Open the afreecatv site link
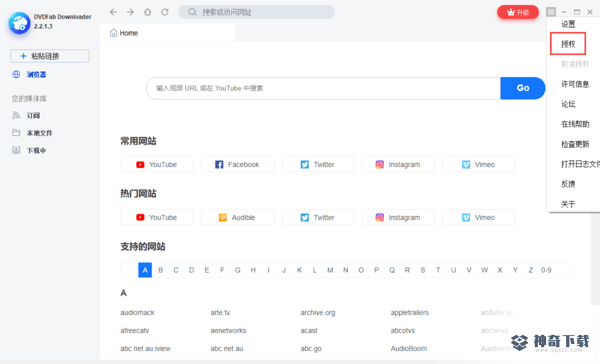 click(135, 330)
